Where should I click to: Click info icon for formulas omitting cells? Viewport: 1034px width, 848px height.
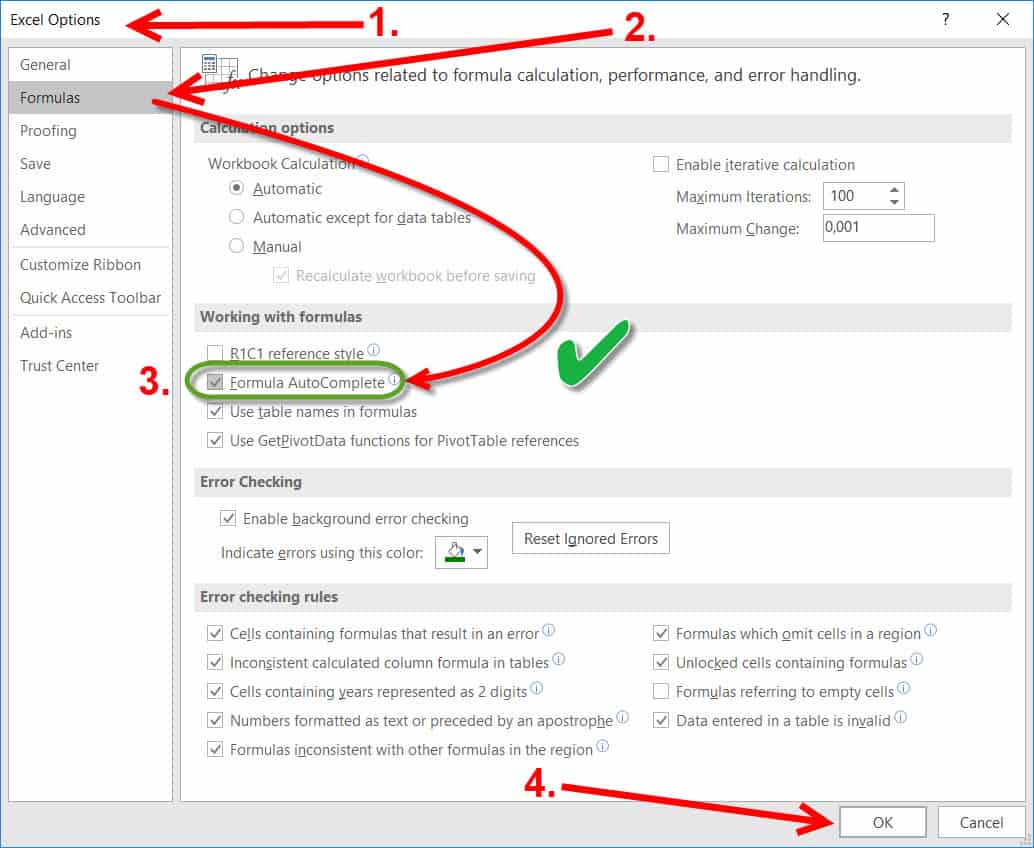click(x=930, y=630)
